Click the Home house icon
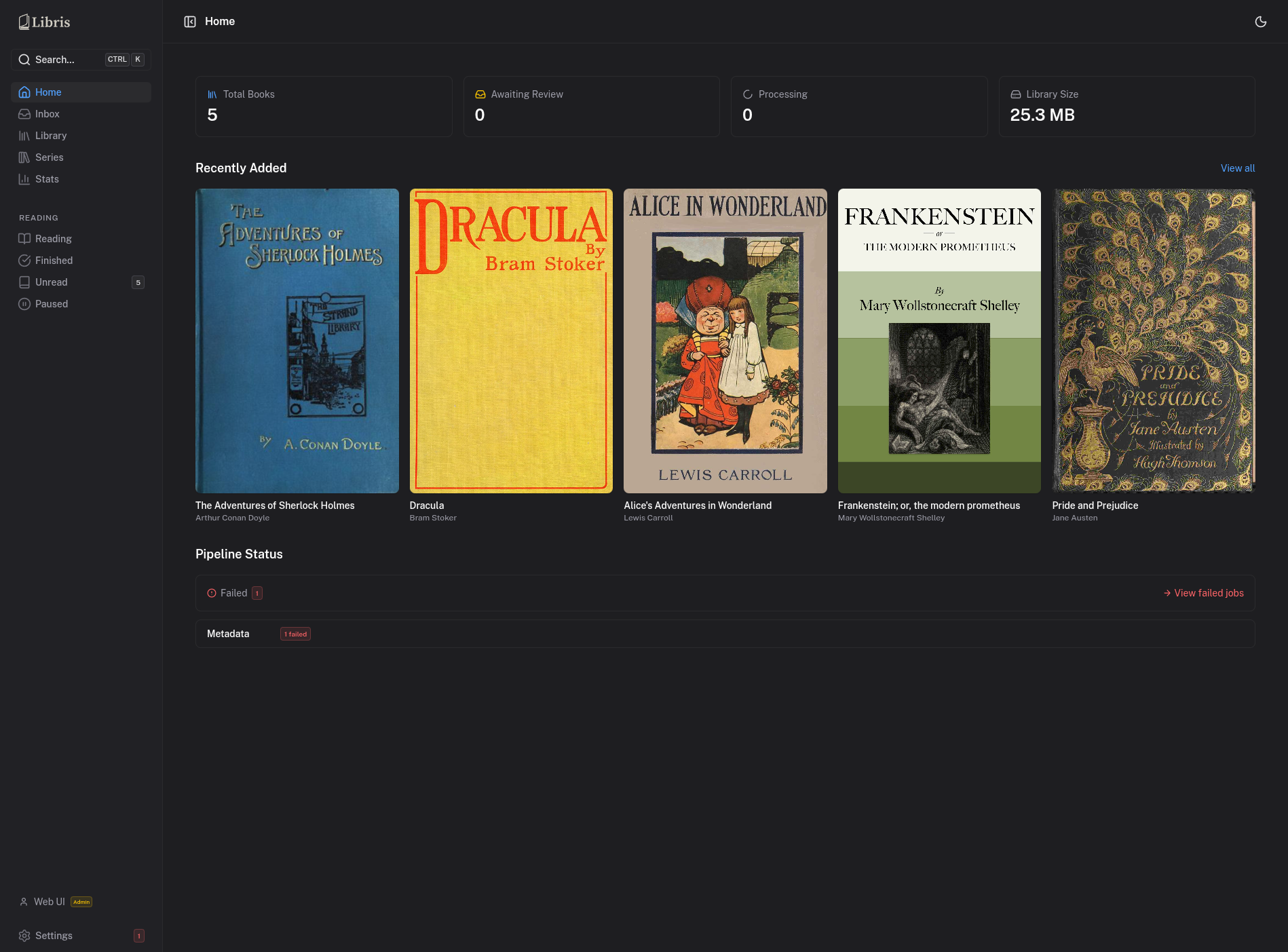Screen dimensions: 1288x952 pos(24,92)
